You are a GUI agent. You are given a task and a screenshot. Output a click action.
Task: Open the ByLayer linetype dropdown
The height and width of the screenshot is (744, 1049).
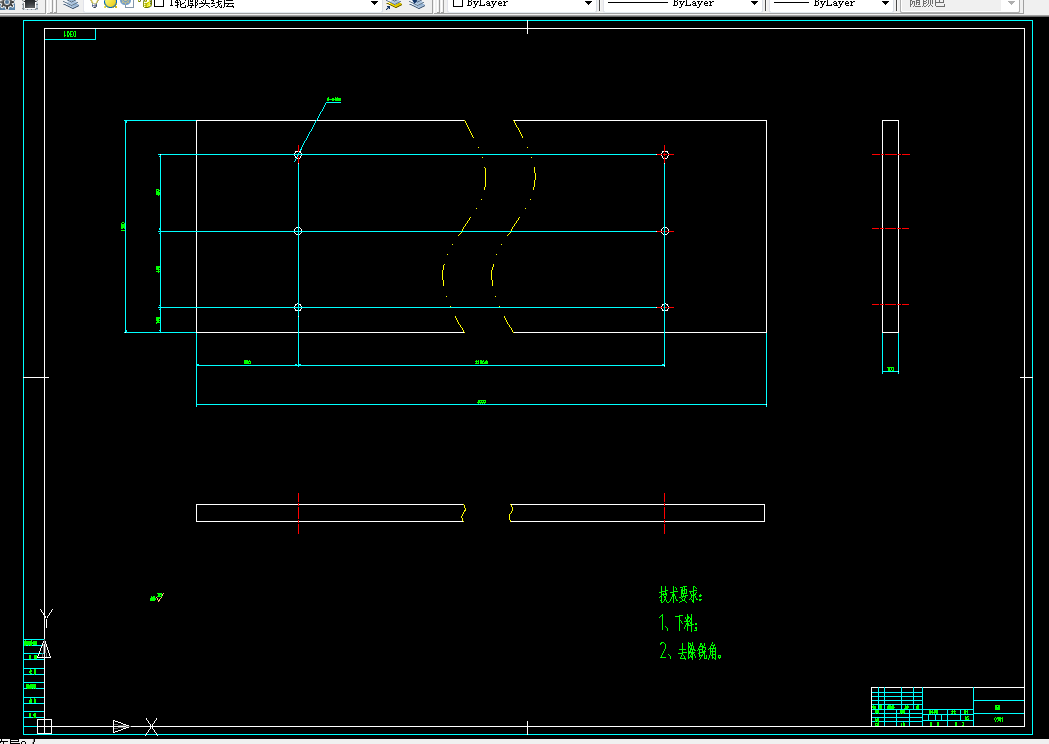pos(754,3)
